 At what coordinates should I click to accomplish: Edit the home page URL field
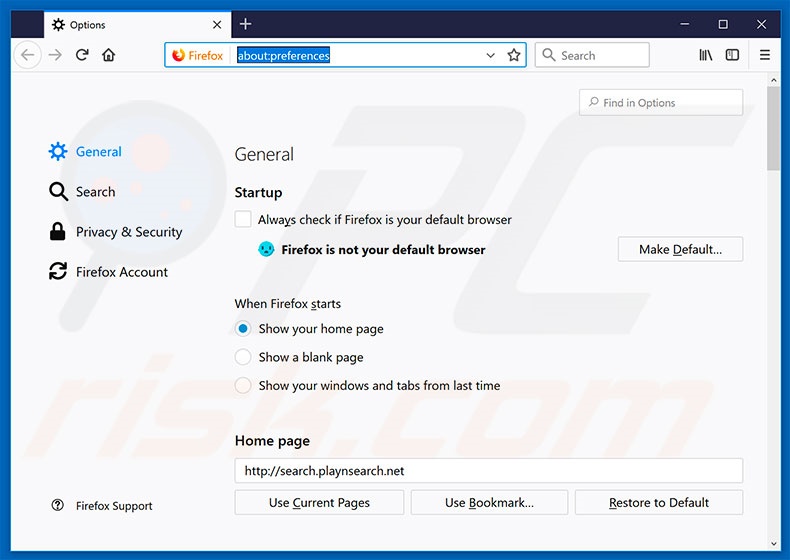click(489, 470)
